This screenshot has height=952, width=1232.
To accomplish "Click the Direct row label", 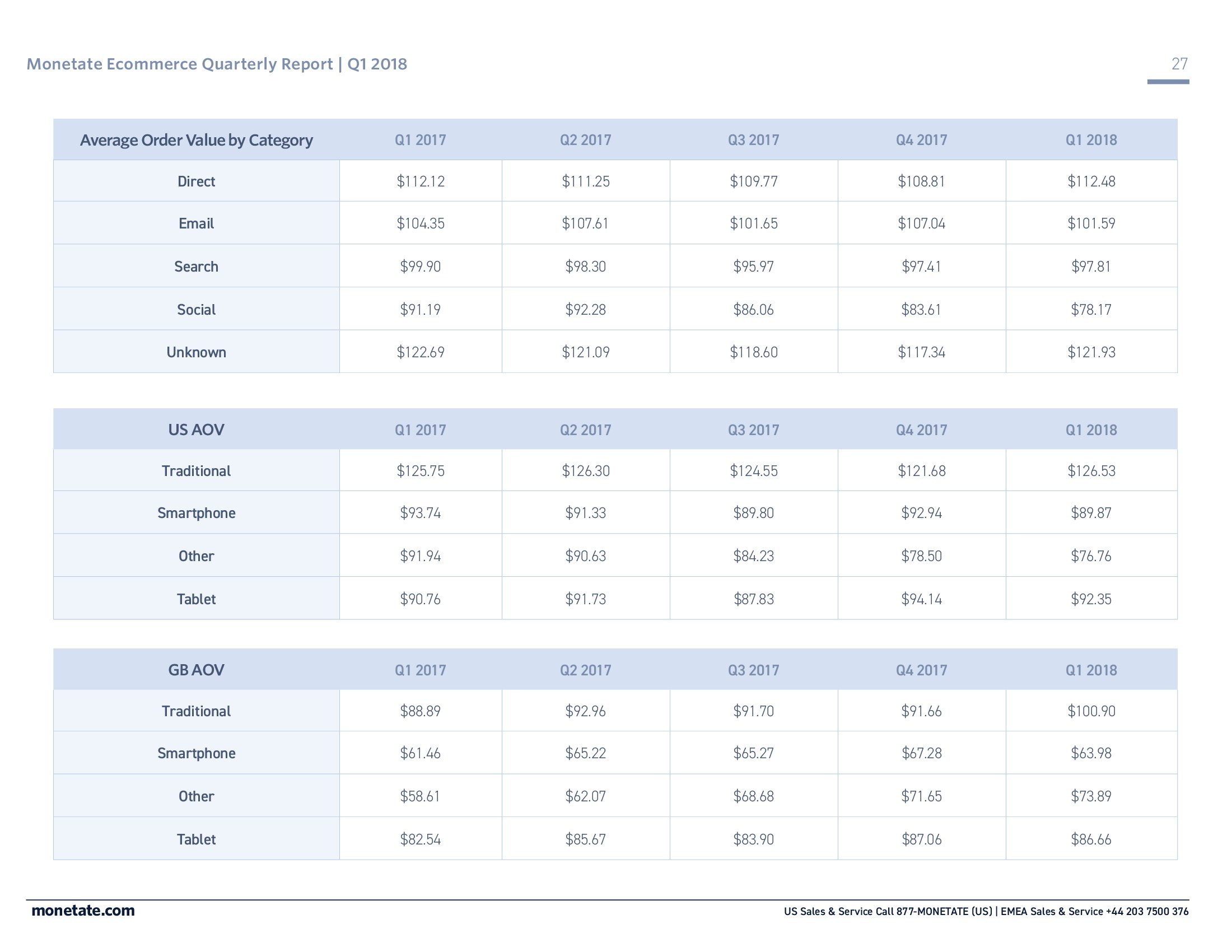I will point(197,181).
